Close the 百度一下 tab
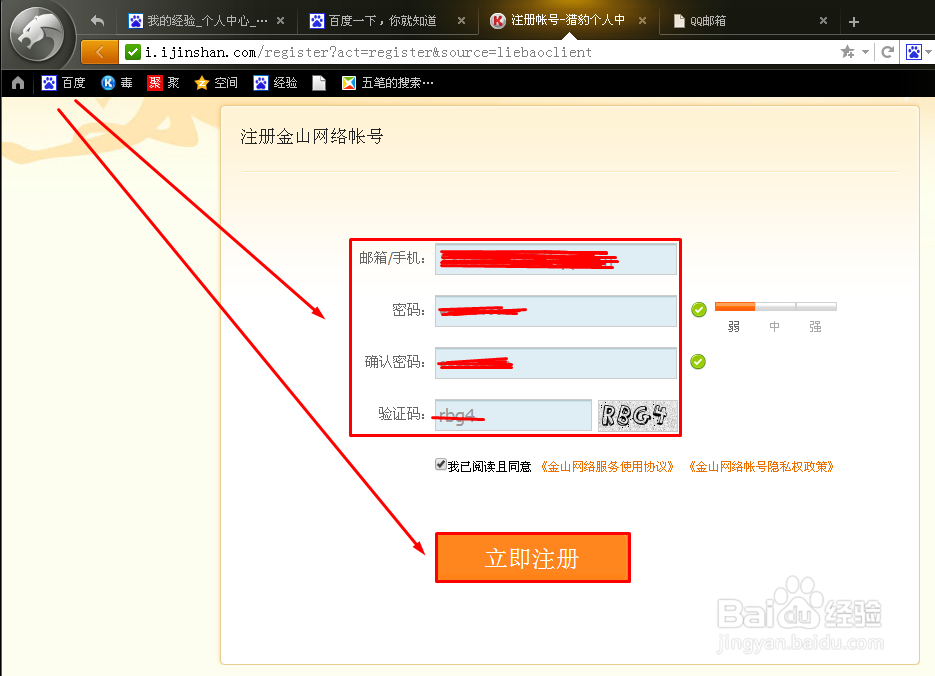The height and width of the screenshot is (676, 935). 461,20
